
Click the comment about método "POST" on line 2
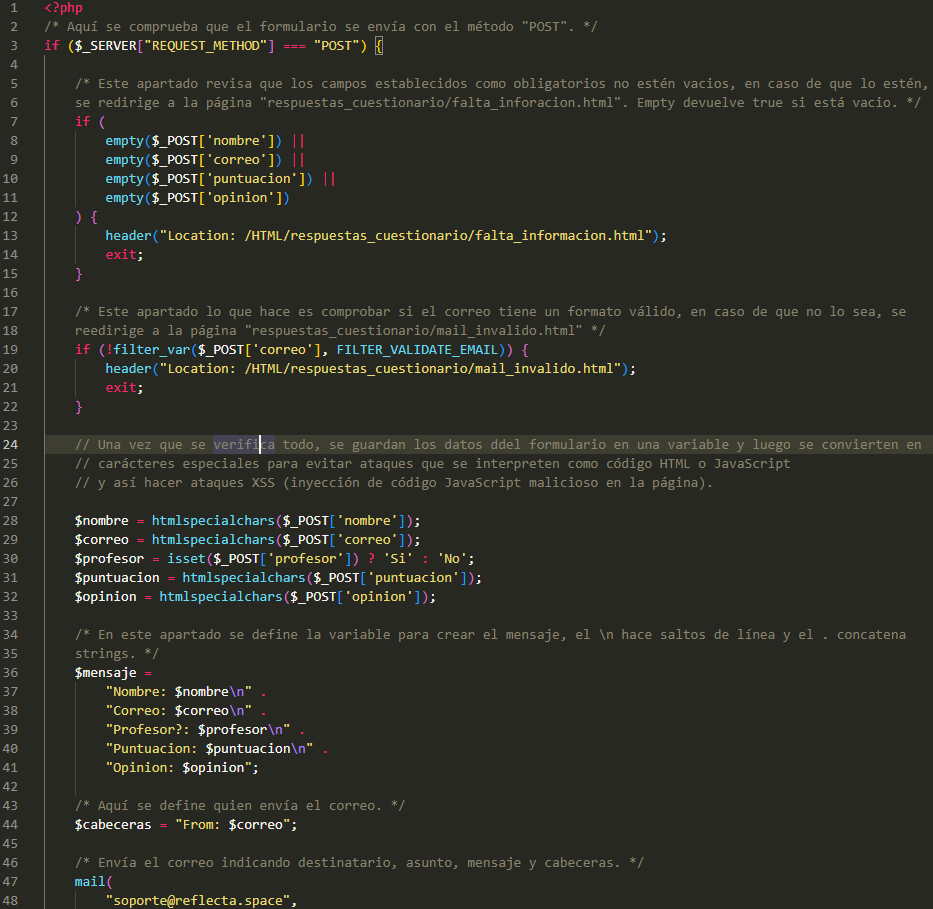[x=321, y=27]
